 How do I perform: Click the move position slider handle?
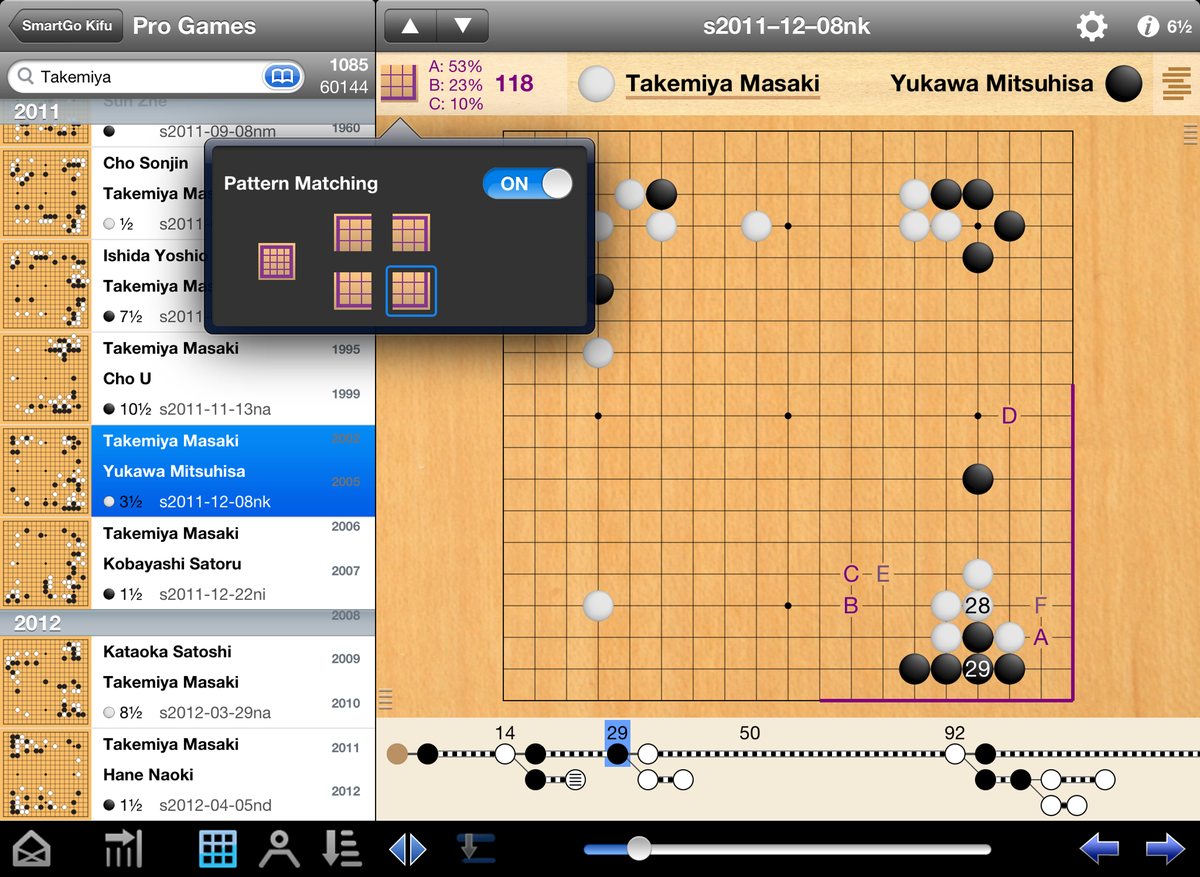[638, 849]
